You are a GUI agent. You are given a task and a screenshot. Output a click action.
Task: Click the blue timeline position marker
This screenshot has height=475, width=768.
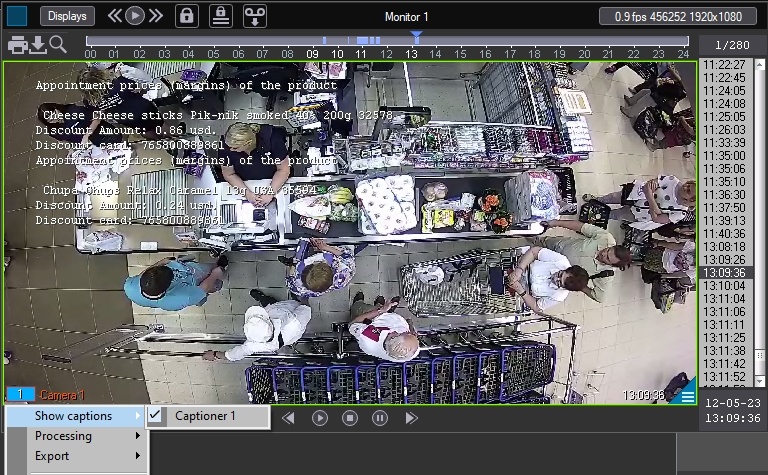click(416, 36)
